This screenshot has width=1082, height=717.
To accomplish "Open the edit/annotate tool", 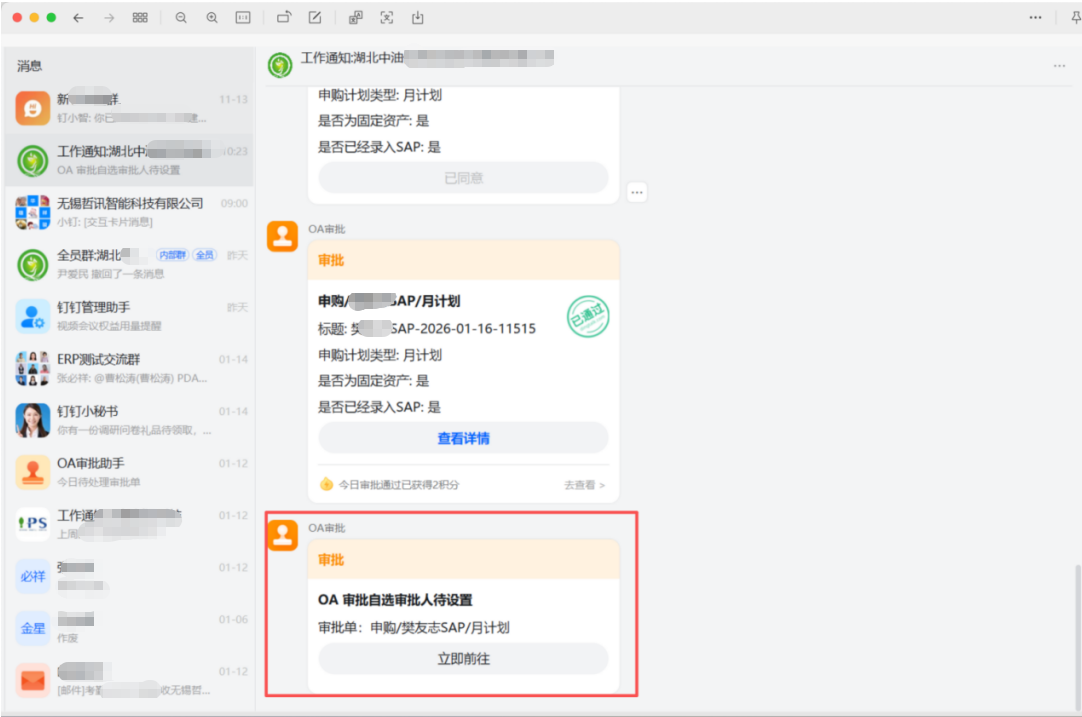I will point(315,18).
